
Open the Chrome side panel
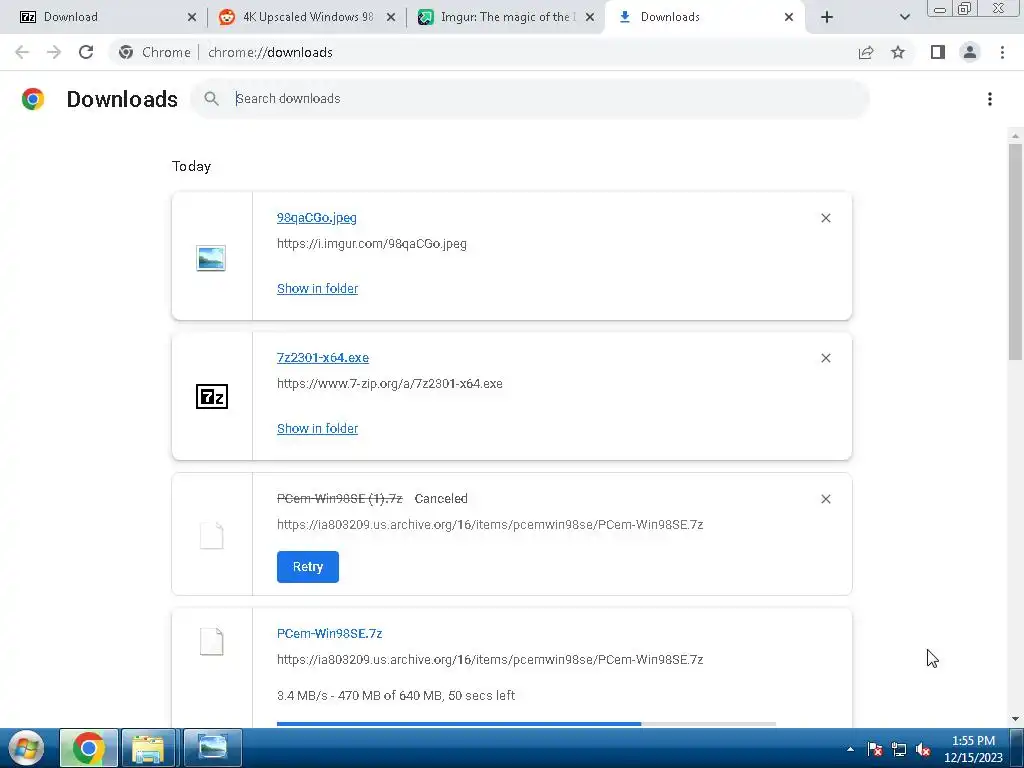click(x=938, y=52)
